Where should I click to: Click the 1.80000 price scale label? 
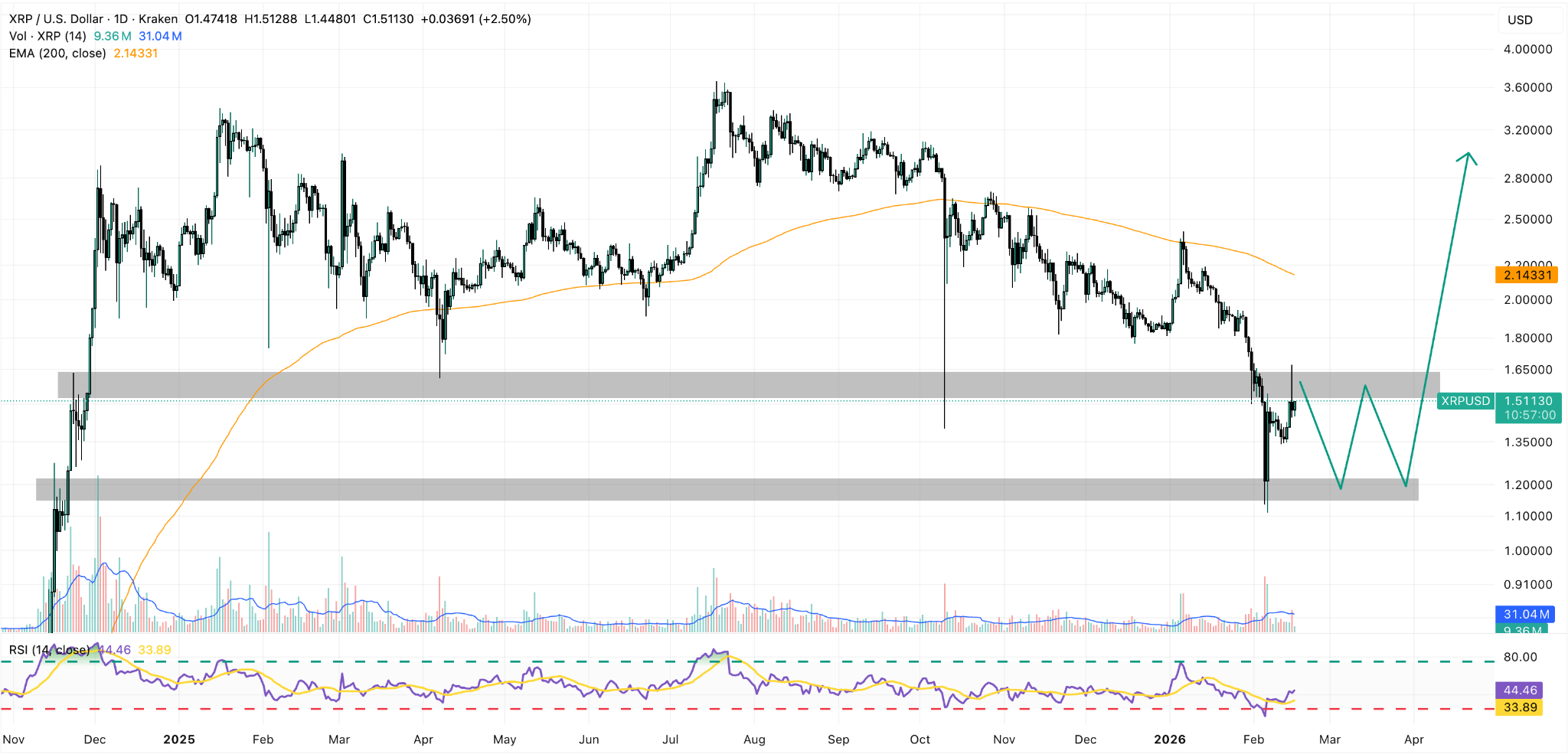coord(1528,338)
